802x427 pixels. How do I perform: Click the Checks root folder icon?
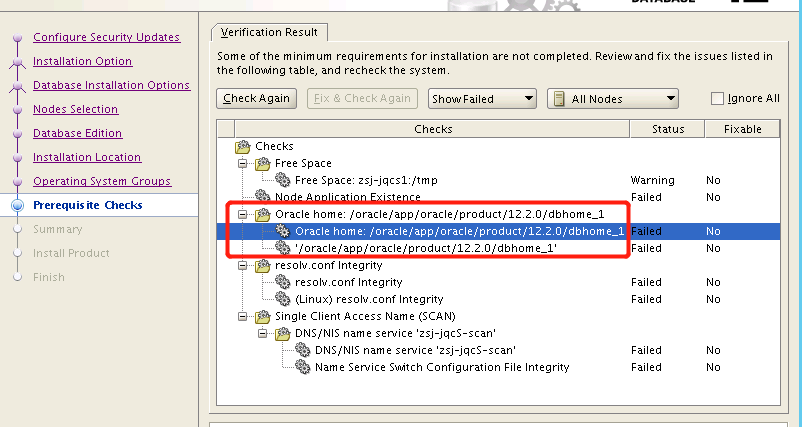[243, 147]
